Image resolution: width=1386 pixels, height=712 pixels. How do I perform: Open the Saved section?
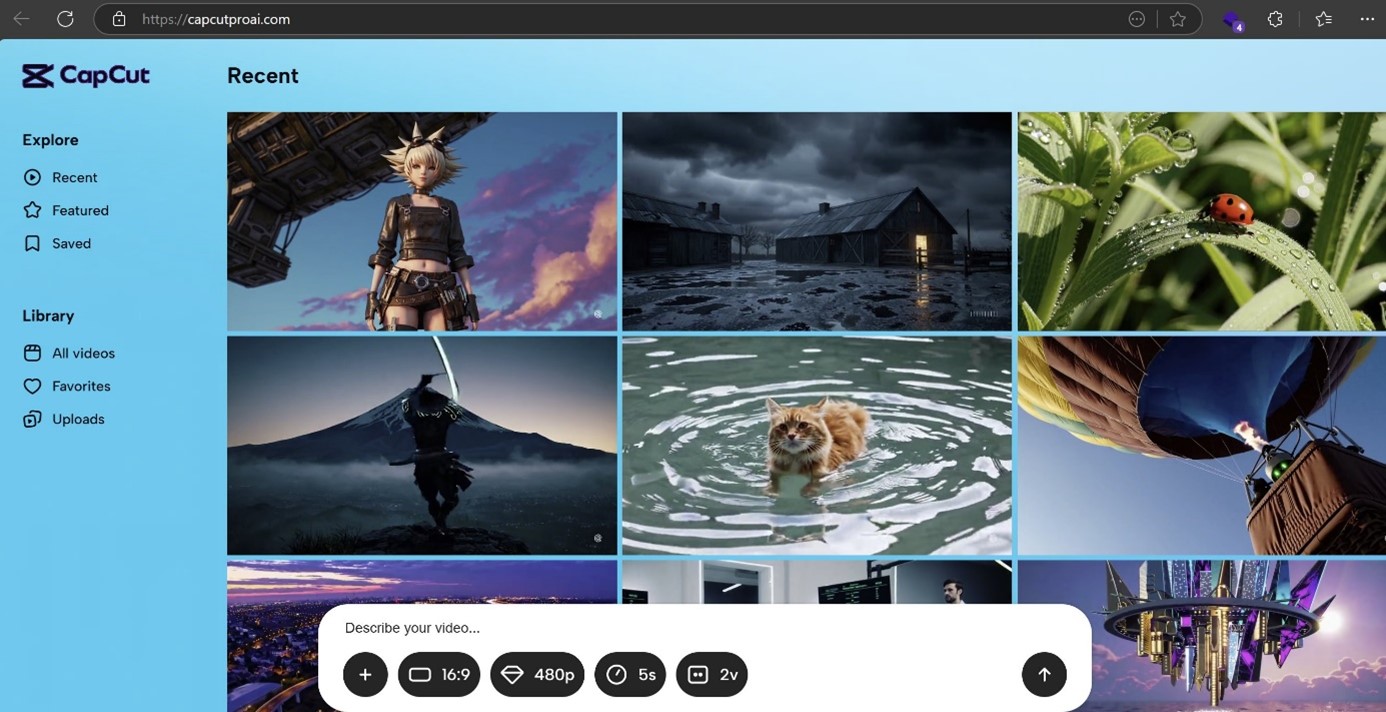(57, 243)
